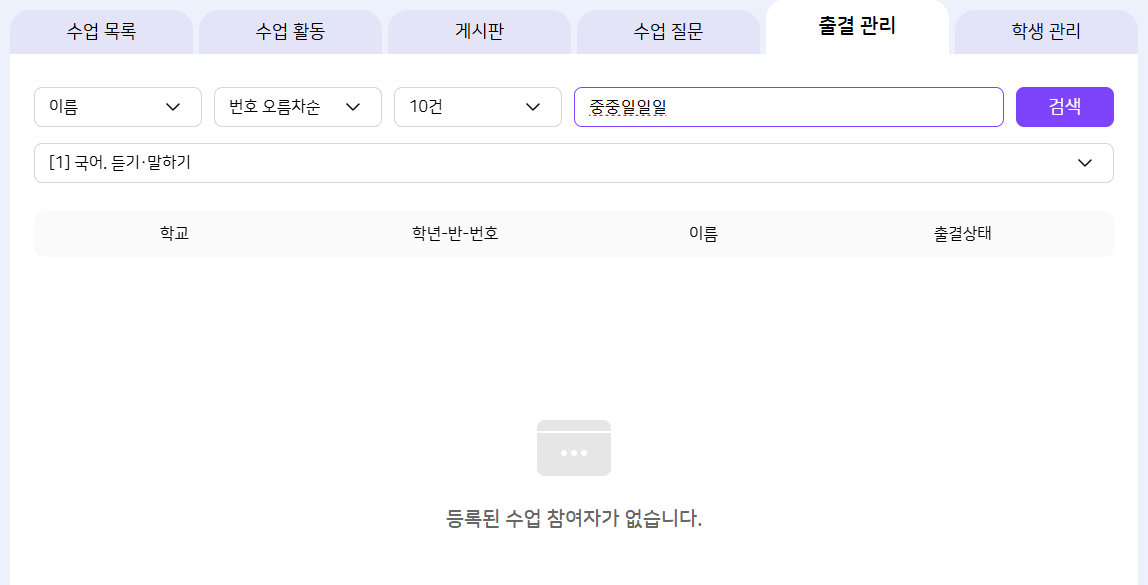Image resolution: width=1148 pixels, height=585 pixels.
Task: Click the chevron at the lesson selector's right end
Action: pyautogui.click(x=1085, y=163)
